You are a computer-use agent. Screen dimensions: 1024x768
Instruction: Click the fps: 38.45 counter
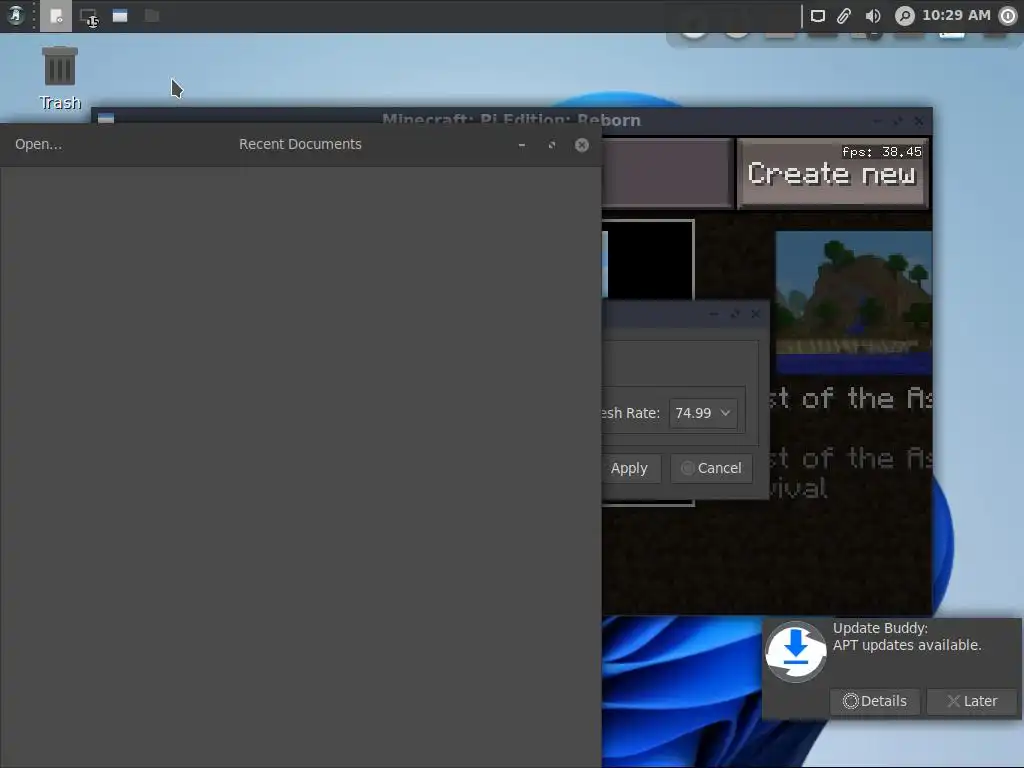(882, 152)
